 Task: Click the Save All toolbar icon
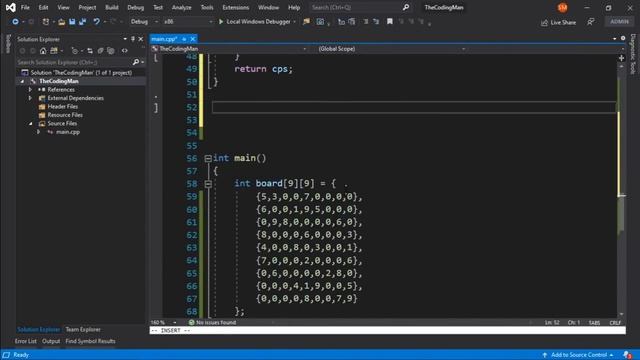pos(82,22)
